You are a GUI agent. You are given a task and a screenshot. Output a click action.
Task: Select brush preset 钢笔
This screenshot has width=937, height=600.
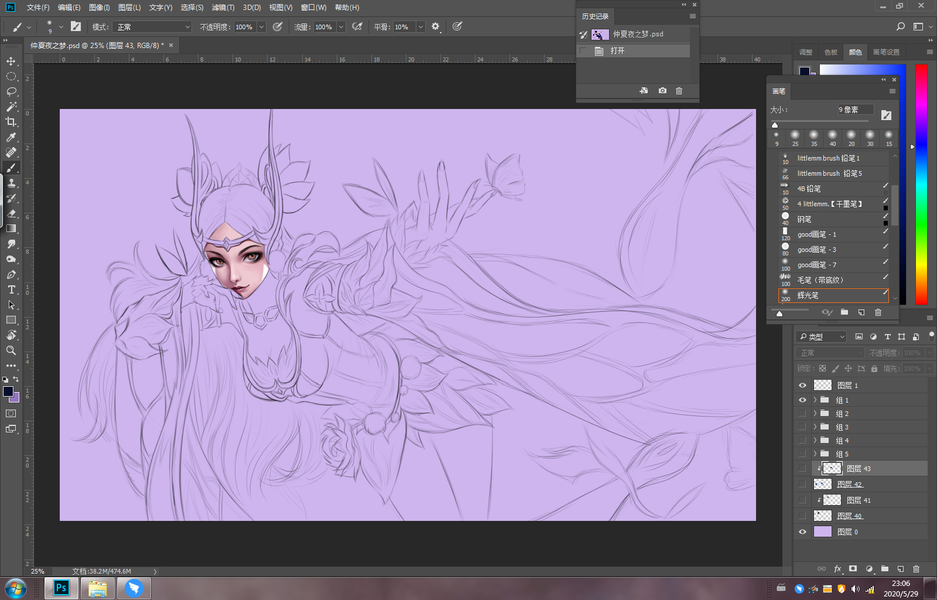[834, 219]
